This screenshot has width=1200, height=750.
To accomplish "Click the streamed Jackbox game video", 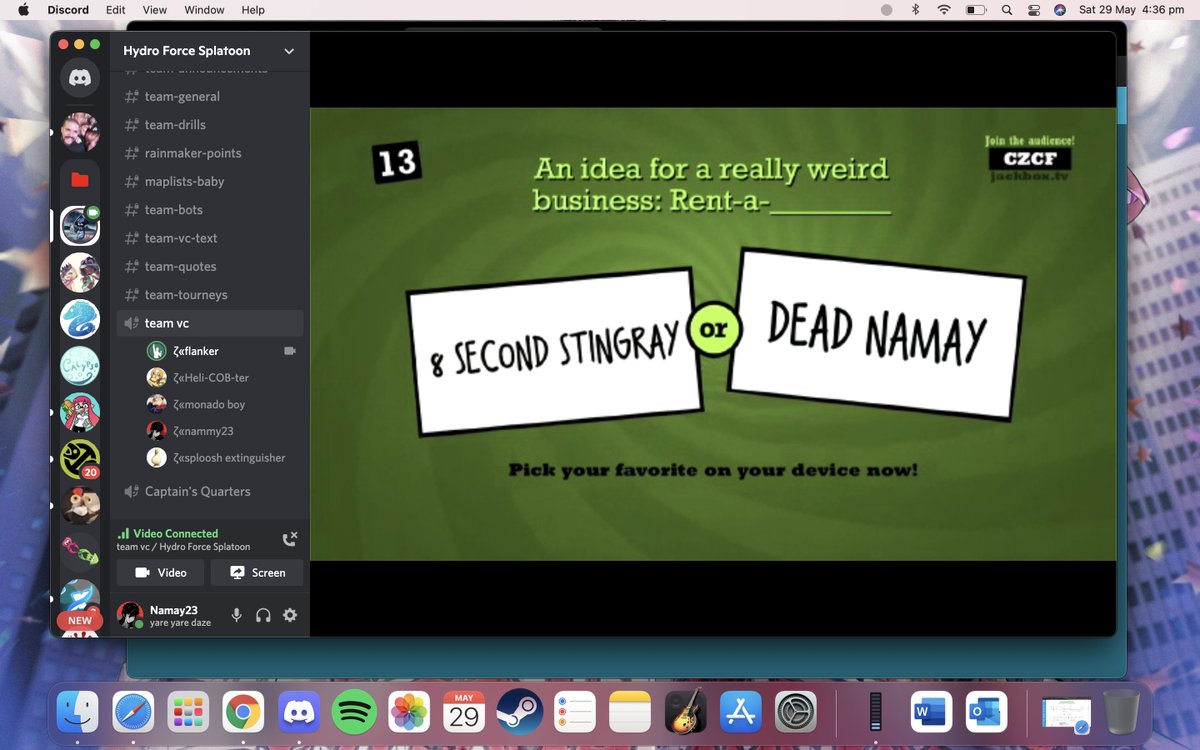I will 712,334.
